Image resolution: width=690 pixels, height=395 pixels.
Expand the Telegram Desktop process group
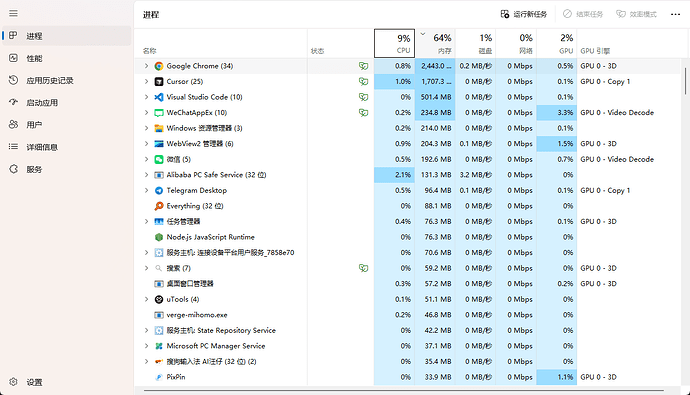(147, 190)
